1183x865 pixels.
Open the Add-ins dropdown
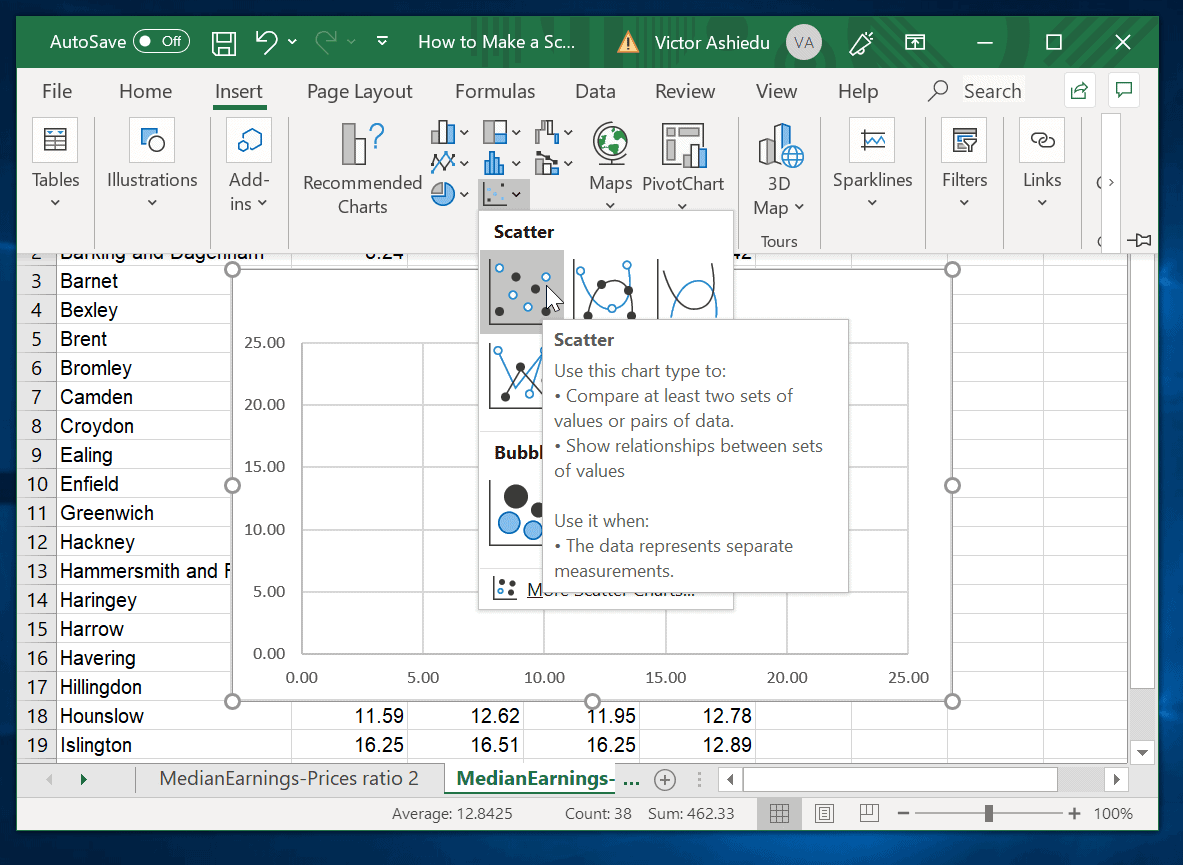(249, 166)
